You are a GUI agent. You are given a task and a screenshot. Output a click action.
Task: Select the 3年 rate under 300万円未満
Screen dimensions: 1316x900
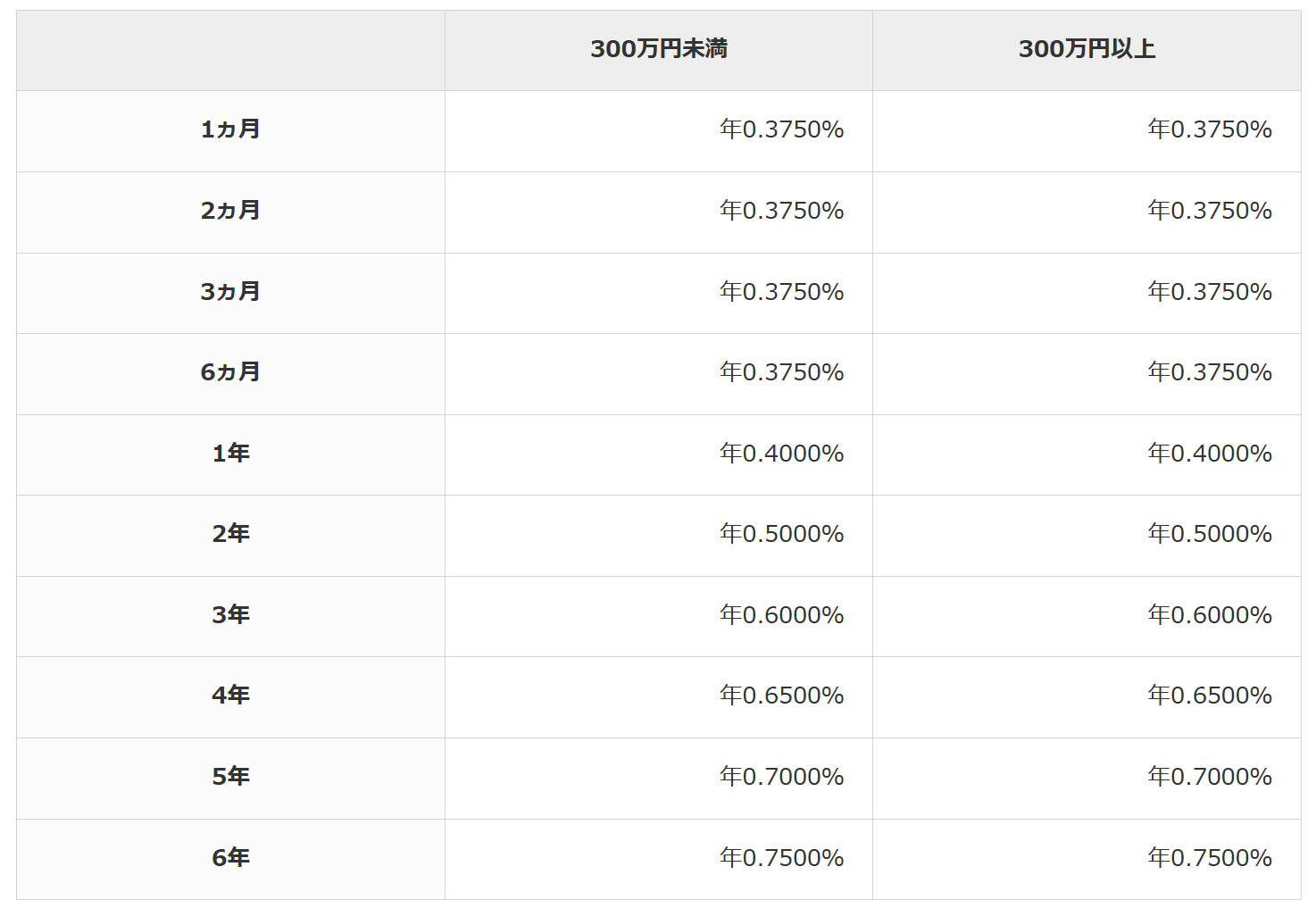781,615
